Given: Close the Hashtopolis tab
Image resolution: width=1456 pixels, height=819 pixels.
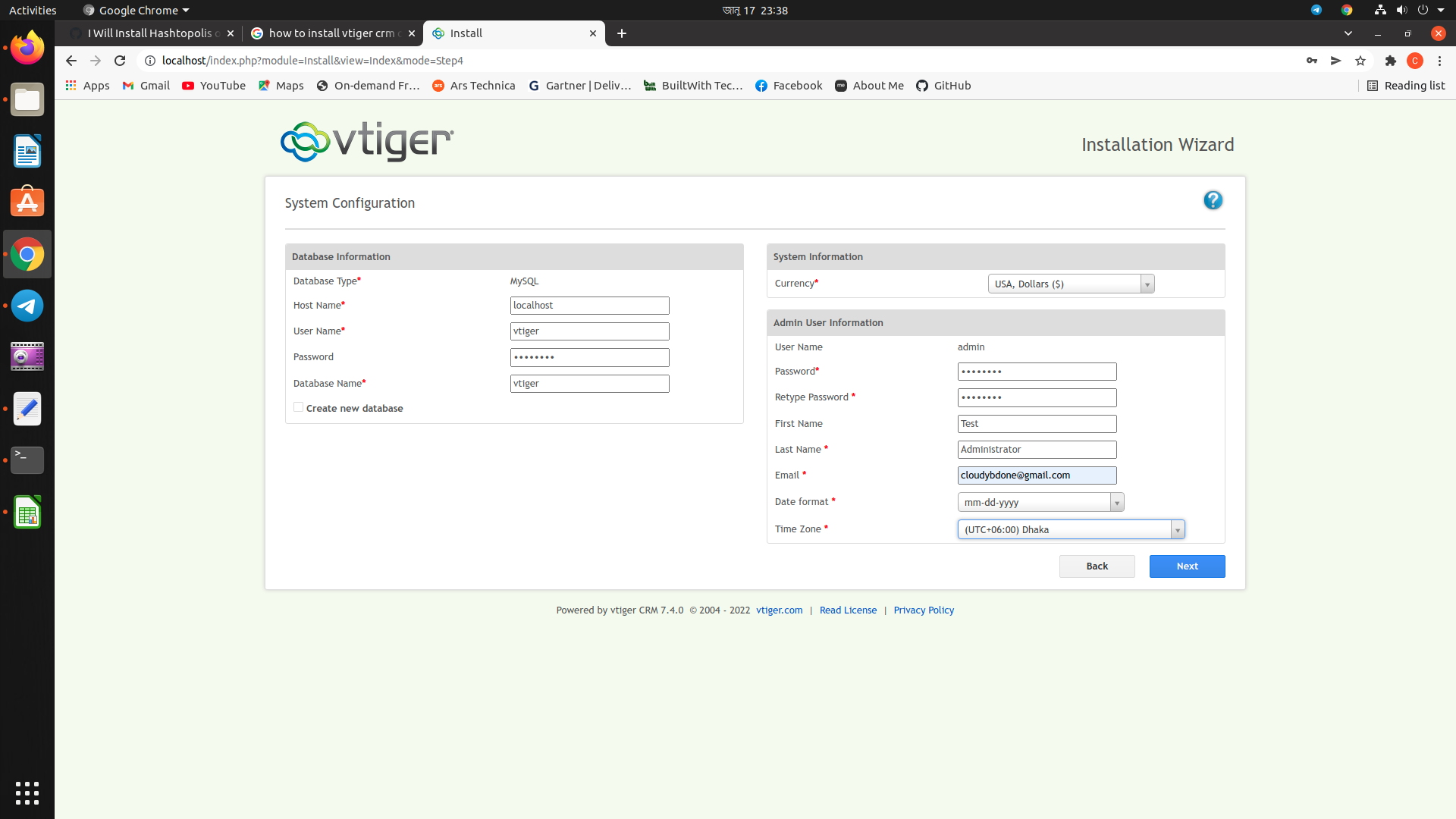Looking at the screenshot, I should [231, 33].
